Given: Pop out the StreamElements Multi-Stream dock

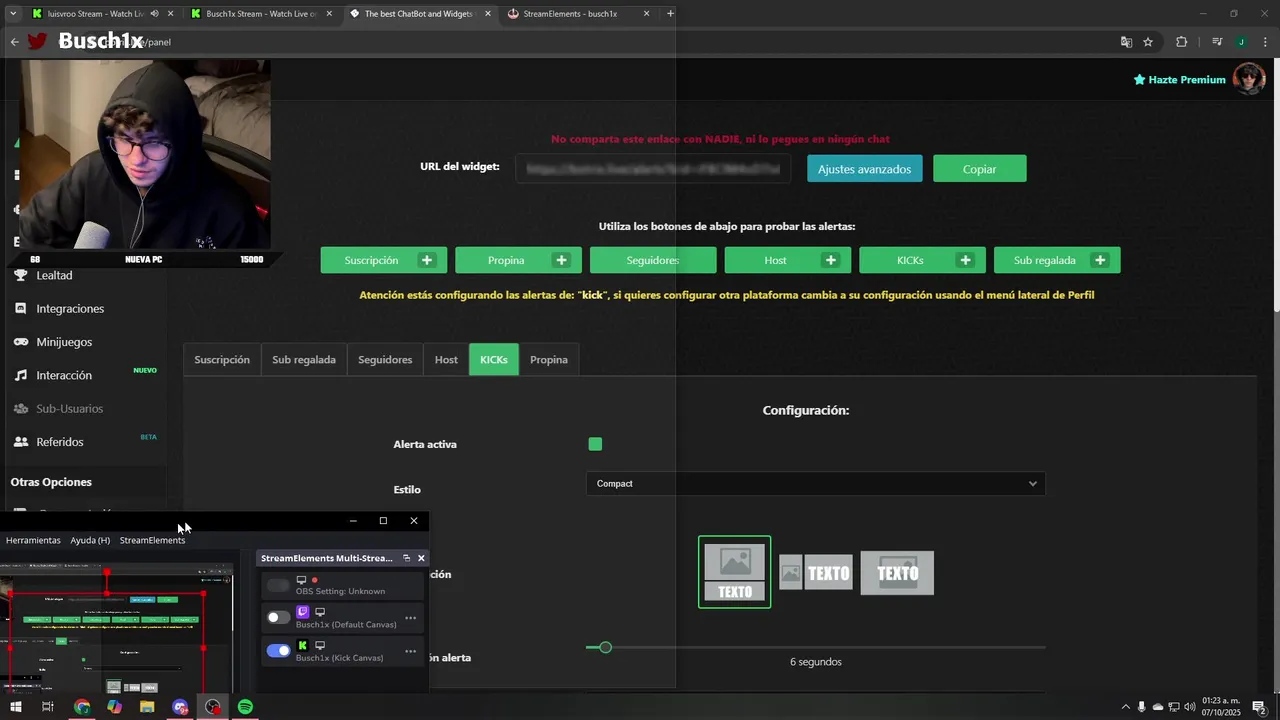Looking at the screenshot, I should coord(407,558).
